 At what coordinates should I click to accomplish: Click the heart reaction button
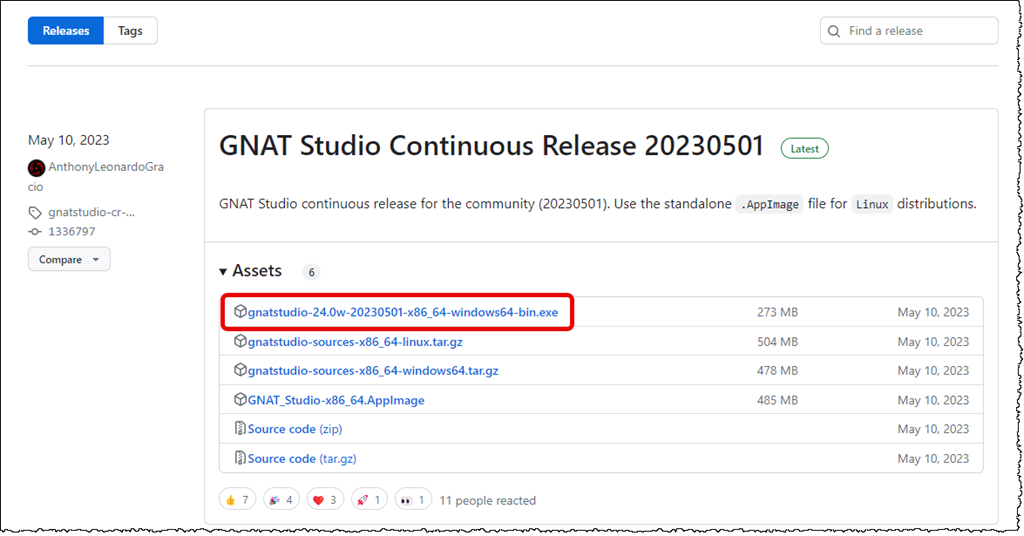pyautogui.click(x=325, y=499)
